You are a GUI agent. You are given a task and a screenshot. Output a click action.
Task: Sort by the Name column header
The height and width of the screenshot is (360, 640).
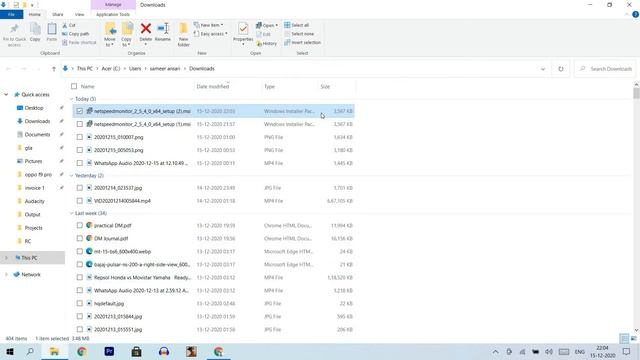[87, 87]
